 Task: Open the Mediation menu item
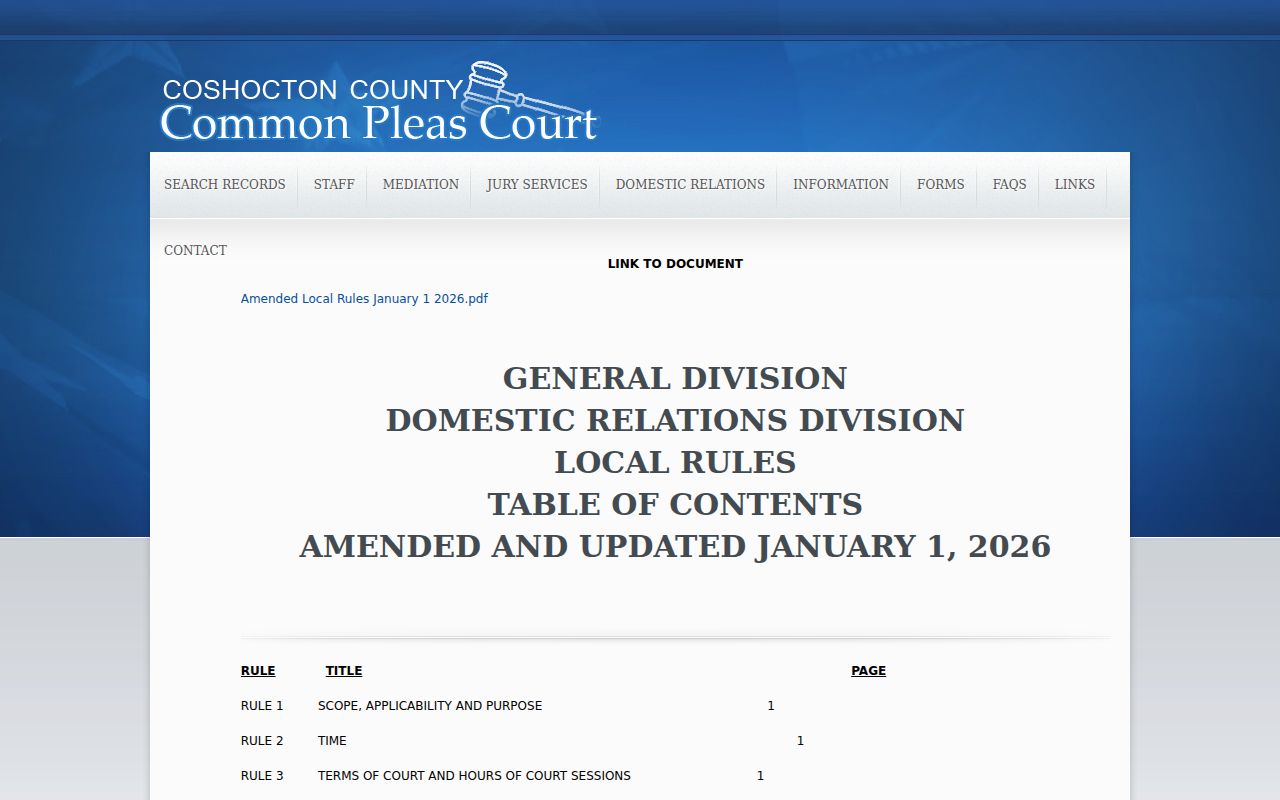[x=421, y=184]
